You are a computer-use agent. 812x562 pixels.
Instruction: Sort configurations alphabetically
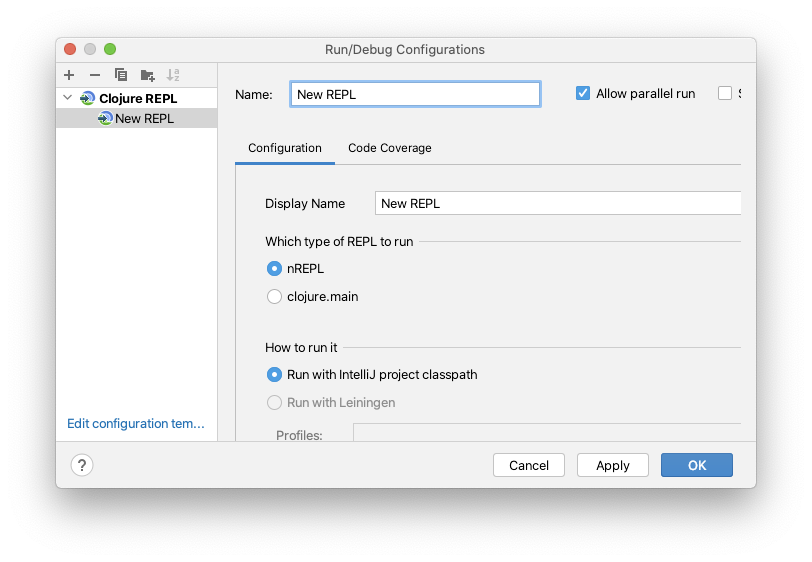[173, 75]
